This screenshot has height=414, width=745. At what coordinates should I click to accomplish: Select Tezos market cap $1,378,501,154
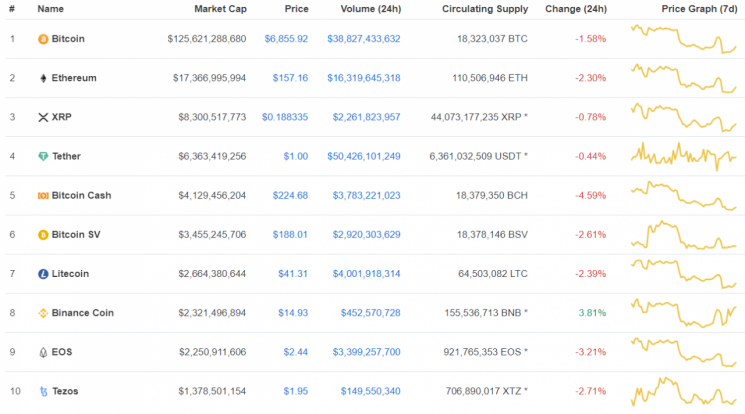point(212,391)
